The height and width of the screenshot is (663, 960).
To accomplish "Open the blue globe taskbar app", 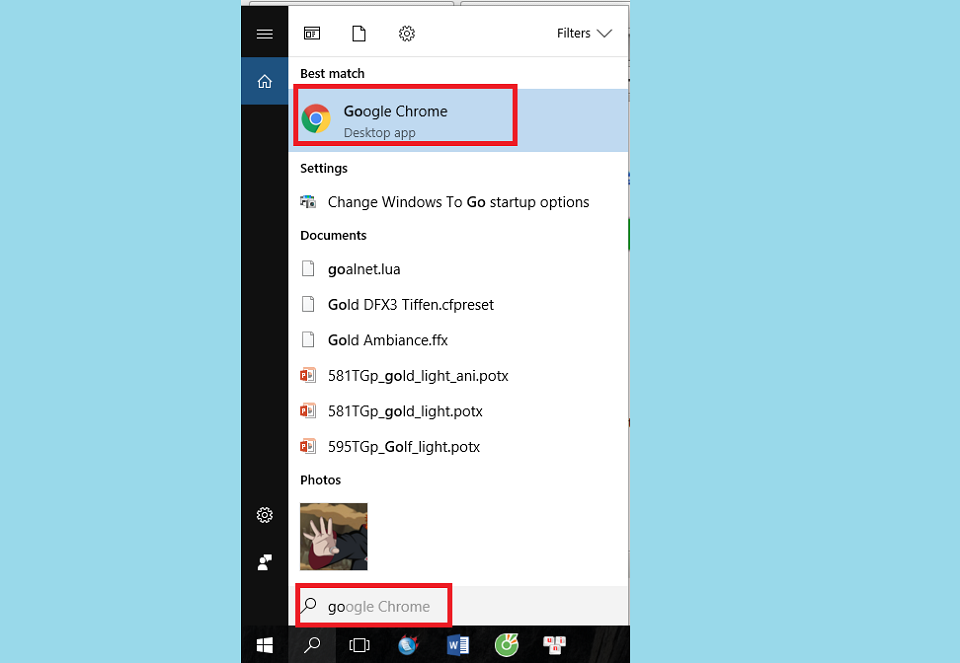I will (408, 645).
